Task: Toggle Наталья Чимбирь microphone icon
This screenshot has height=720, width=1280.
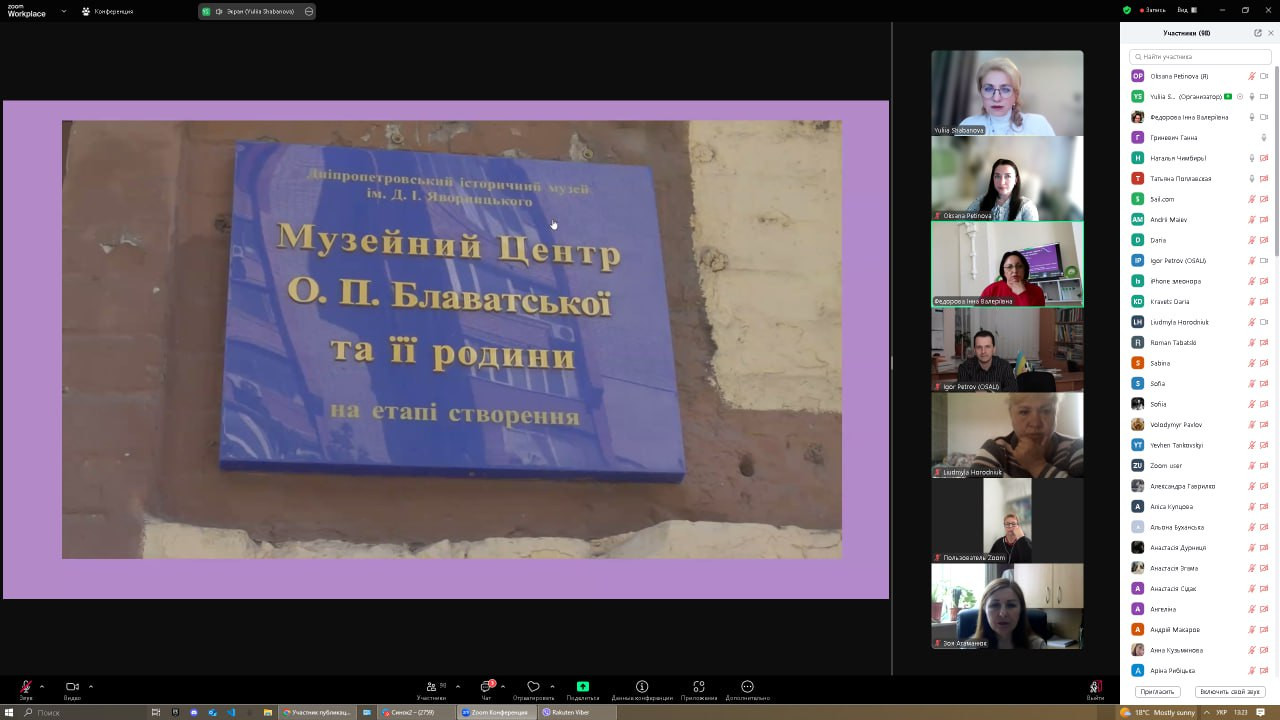Action: pyautogui.click(x=1251, y=158)
